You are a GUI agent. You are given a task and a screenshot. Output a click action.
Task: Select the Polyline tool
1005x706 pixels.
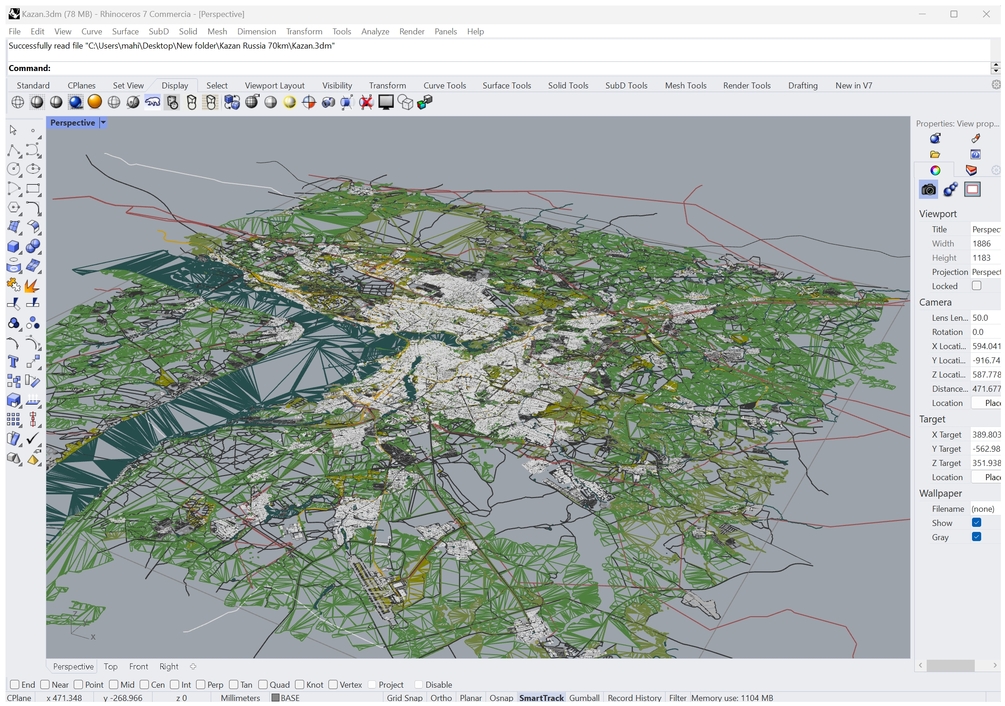14,151
